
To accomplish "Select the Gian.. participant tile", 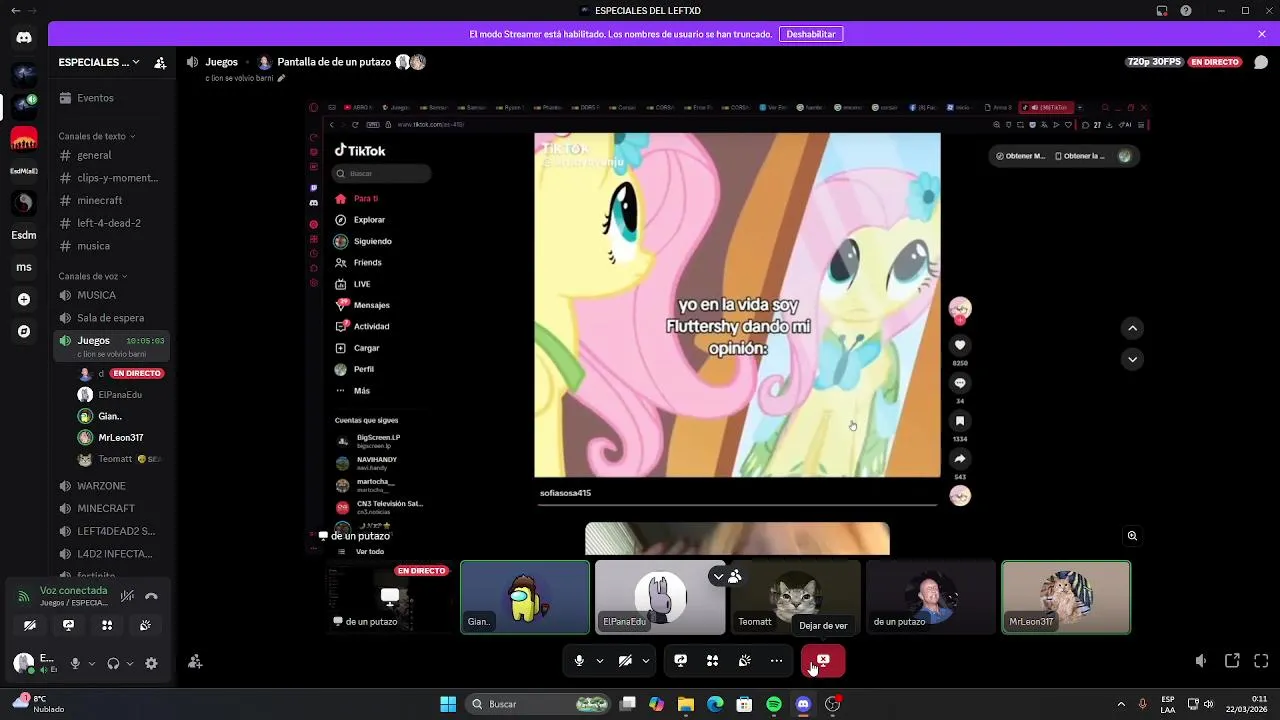I will point(525,597).
